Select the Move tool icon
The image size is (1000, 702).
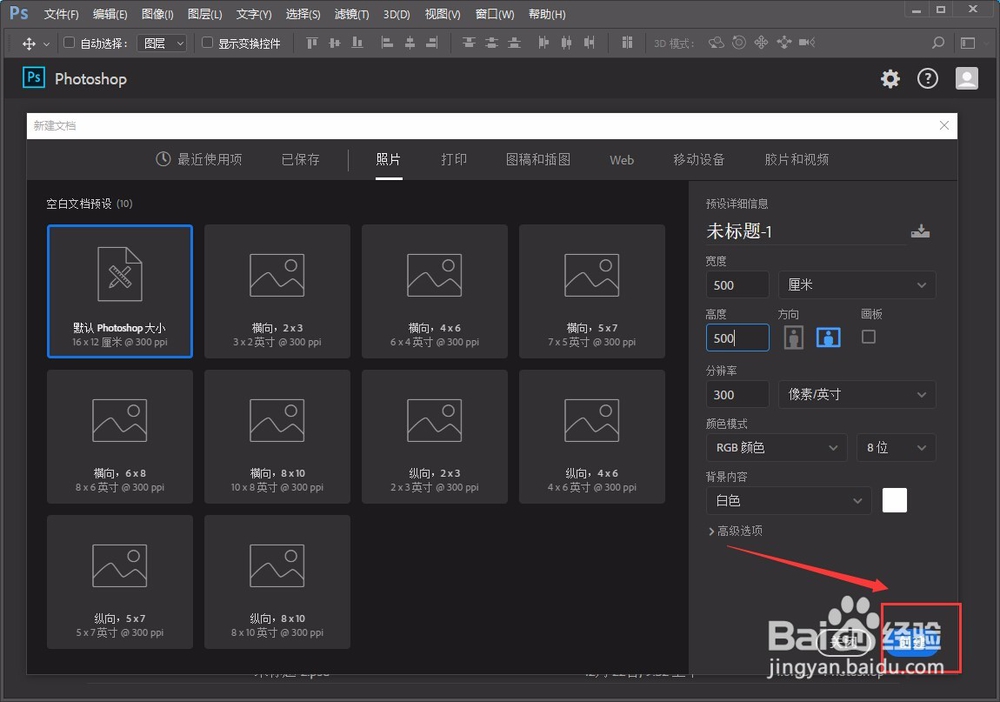click(29, 43)
